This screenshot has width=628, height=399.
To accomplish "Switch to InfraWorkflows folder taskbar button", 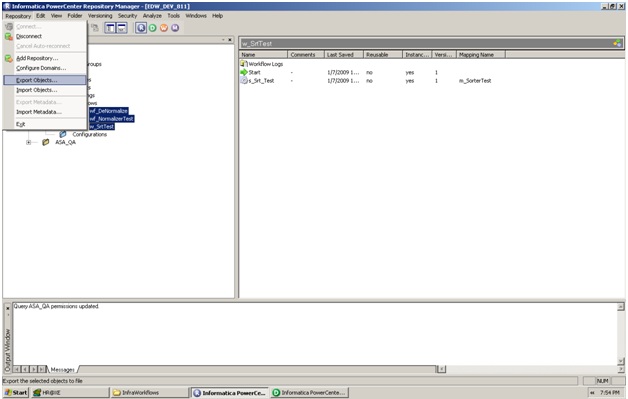I will [x=149, y=393].
